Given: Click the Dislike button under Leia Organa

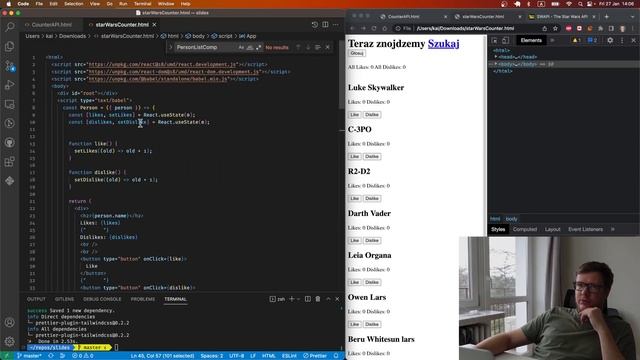Looking at the screenshot, I should [372, 282].
